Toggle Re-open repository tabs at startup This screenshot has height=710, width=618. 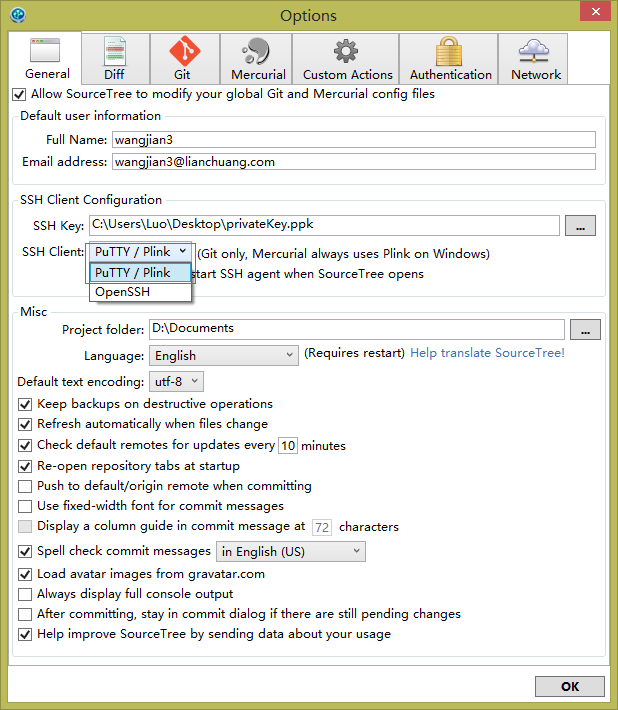[25, 466]
